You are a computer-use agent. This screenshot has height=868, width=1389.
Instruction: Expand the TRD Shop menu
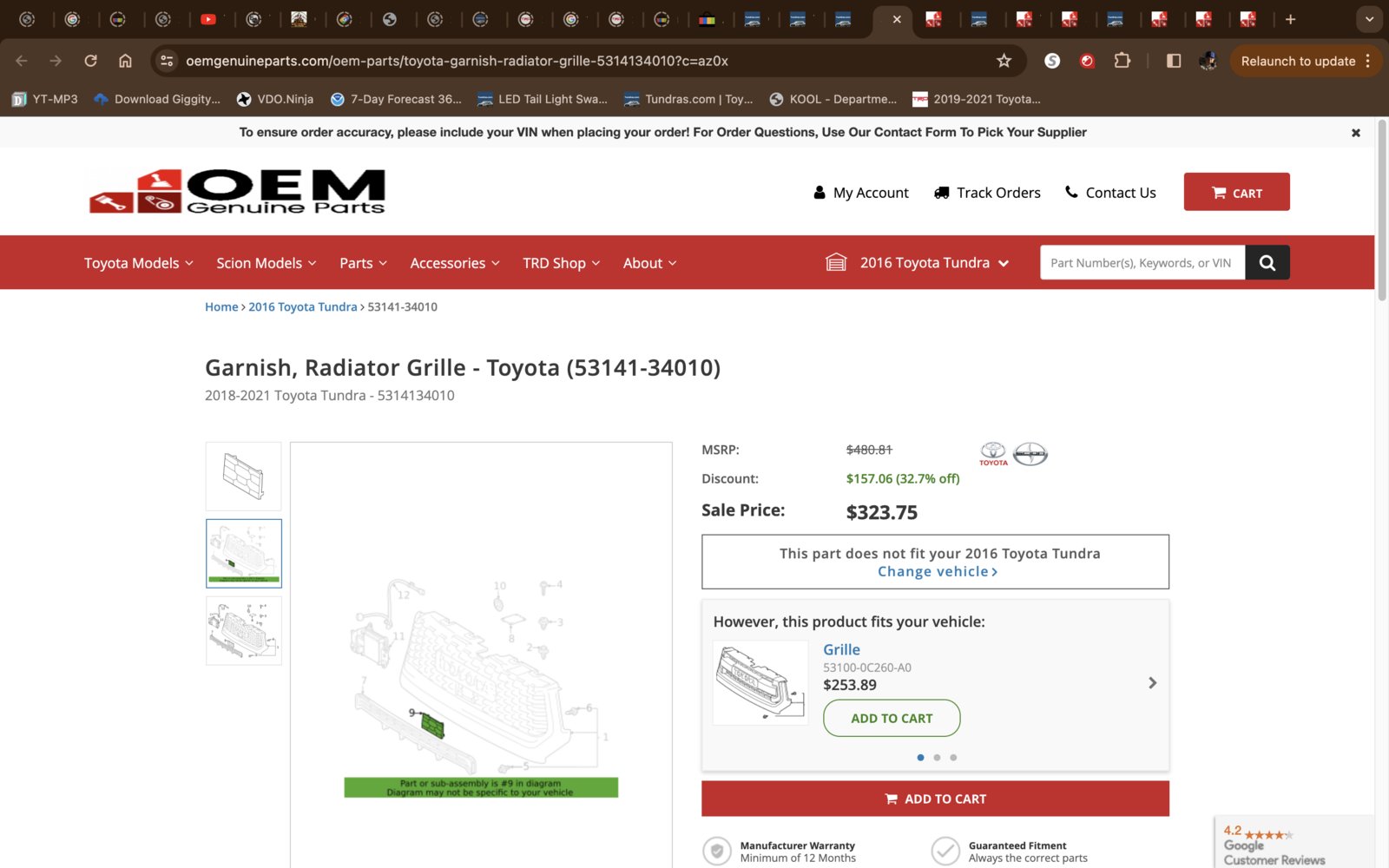561,263
